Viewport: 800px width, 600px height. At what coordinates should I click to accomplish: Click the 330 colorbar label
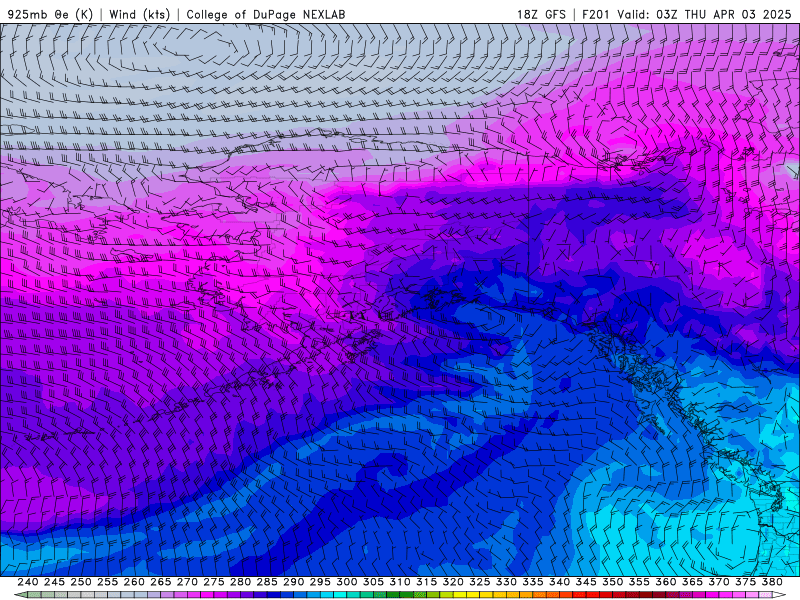tap(506, 582)
